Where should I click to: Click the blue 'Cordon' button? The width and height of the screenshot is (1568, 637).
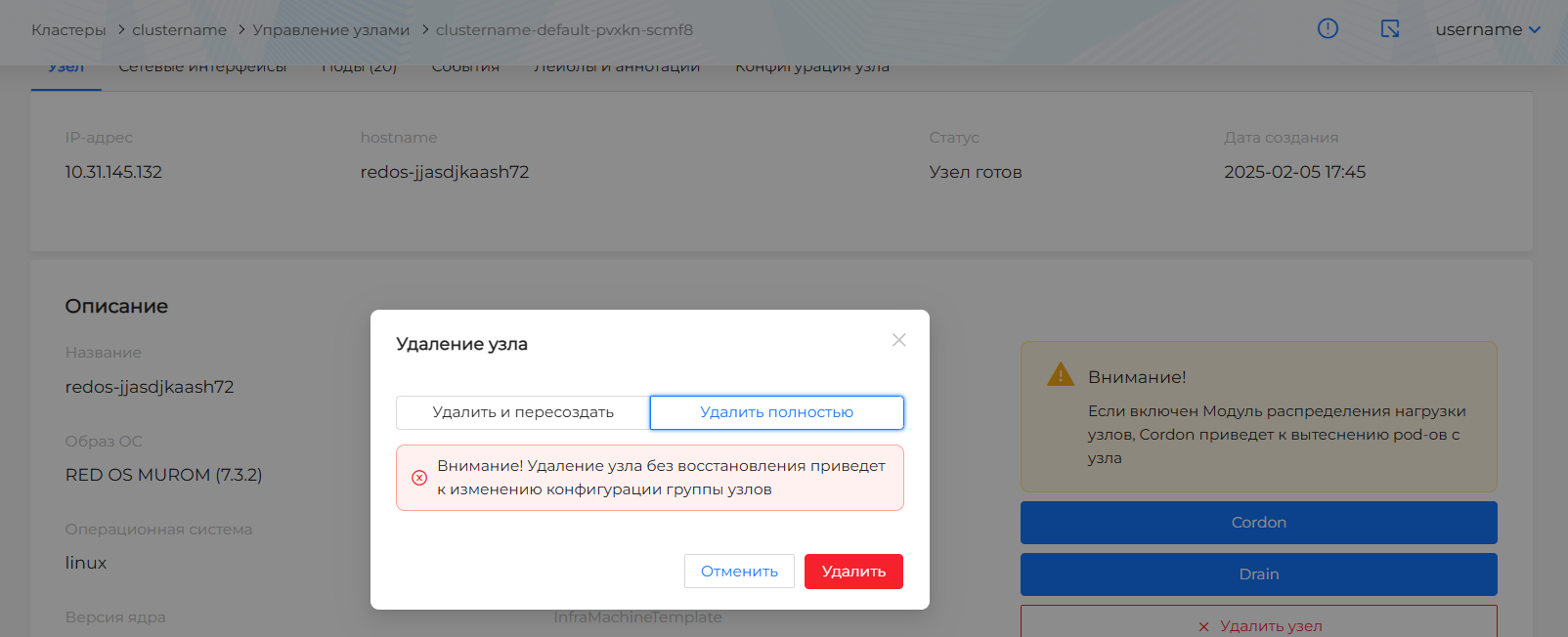[1258, 523]
